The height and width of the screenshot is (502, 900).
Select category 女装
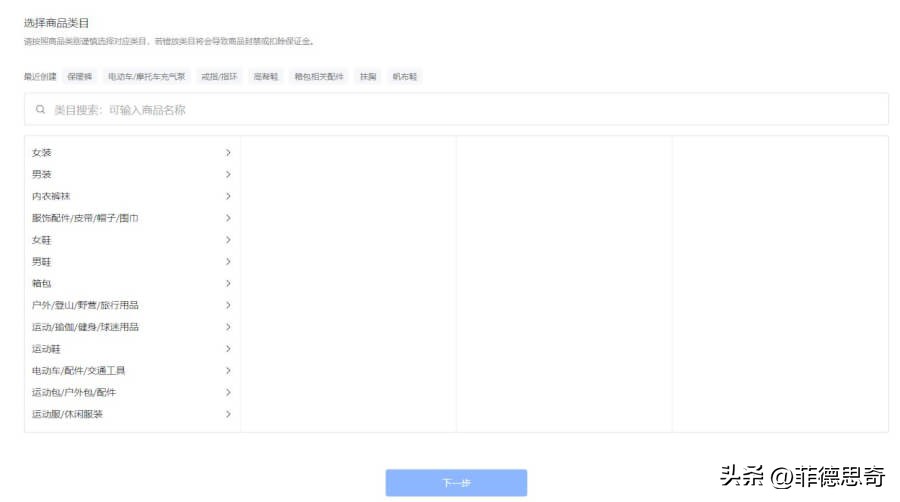pyautogui.click(x=132, y=153)
